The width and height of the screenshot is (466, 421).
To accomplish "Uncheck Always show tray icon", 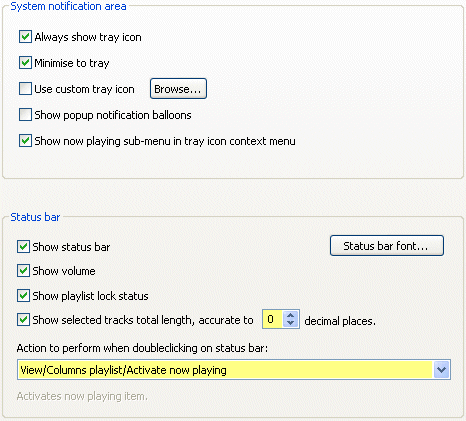I will pos(25,37).
